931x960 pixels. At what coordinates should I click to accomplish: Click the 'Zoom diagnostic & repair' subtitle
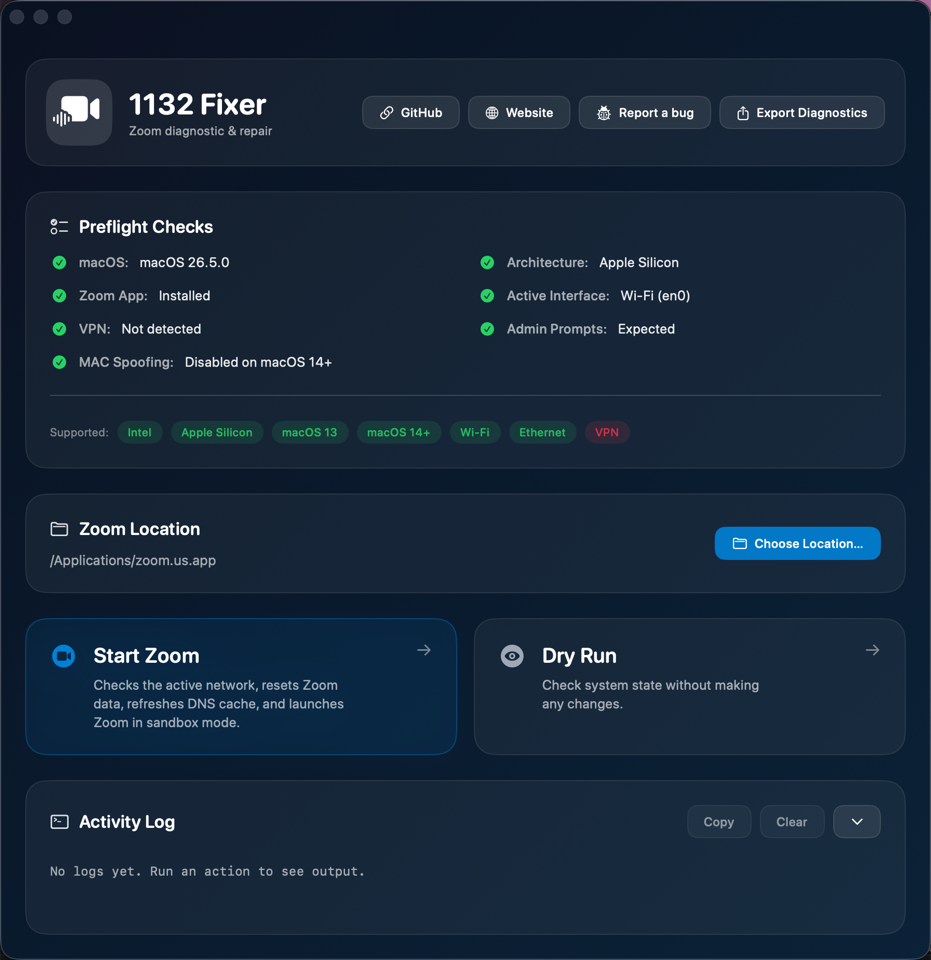pos(200,131)
